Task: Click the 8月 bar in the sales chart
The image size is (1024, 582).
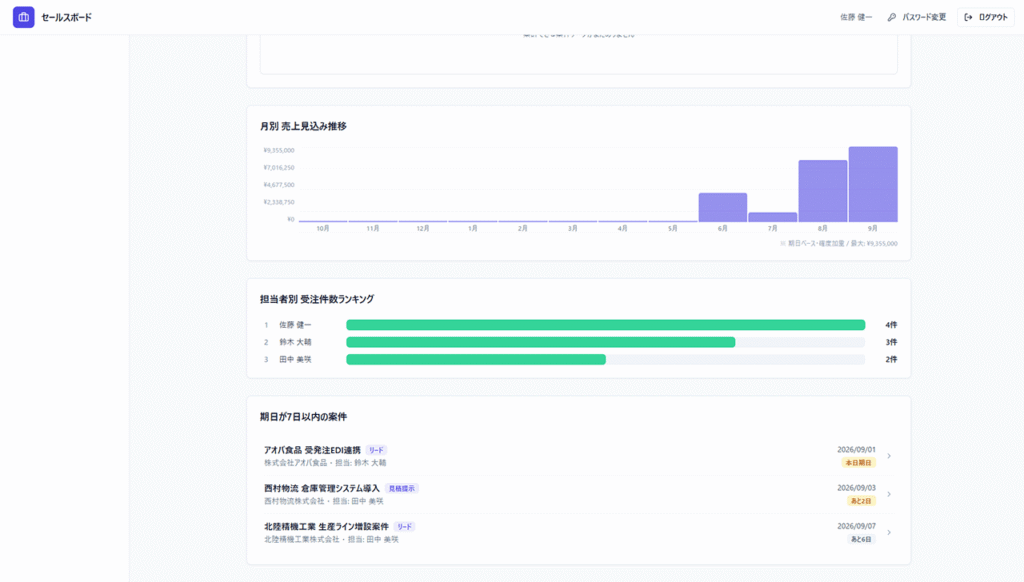Action: coord(823,191)
